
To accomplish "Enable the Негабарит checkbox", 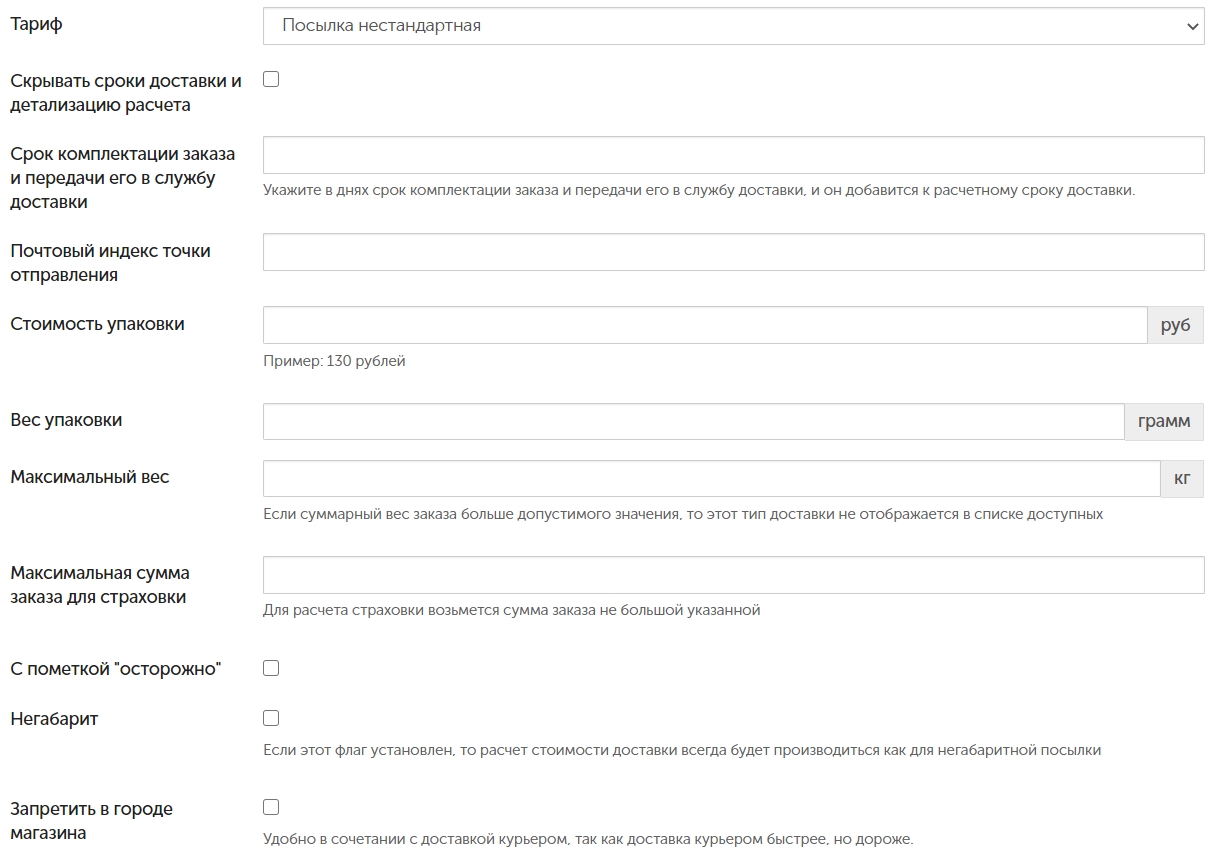I will pyautogui.click(x=271, y=718).
